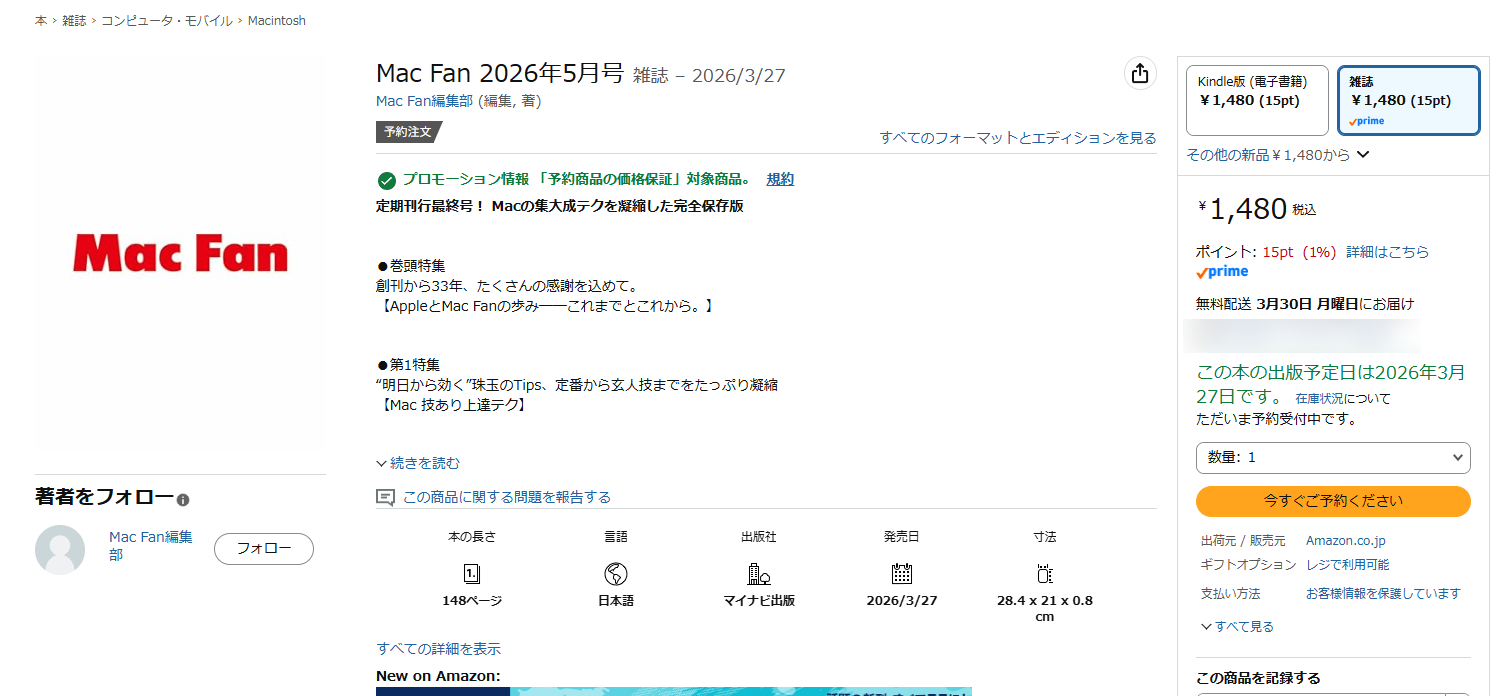Click the calendar icon above 2026/3/27

pyautogui.click(x=902, y=574)
